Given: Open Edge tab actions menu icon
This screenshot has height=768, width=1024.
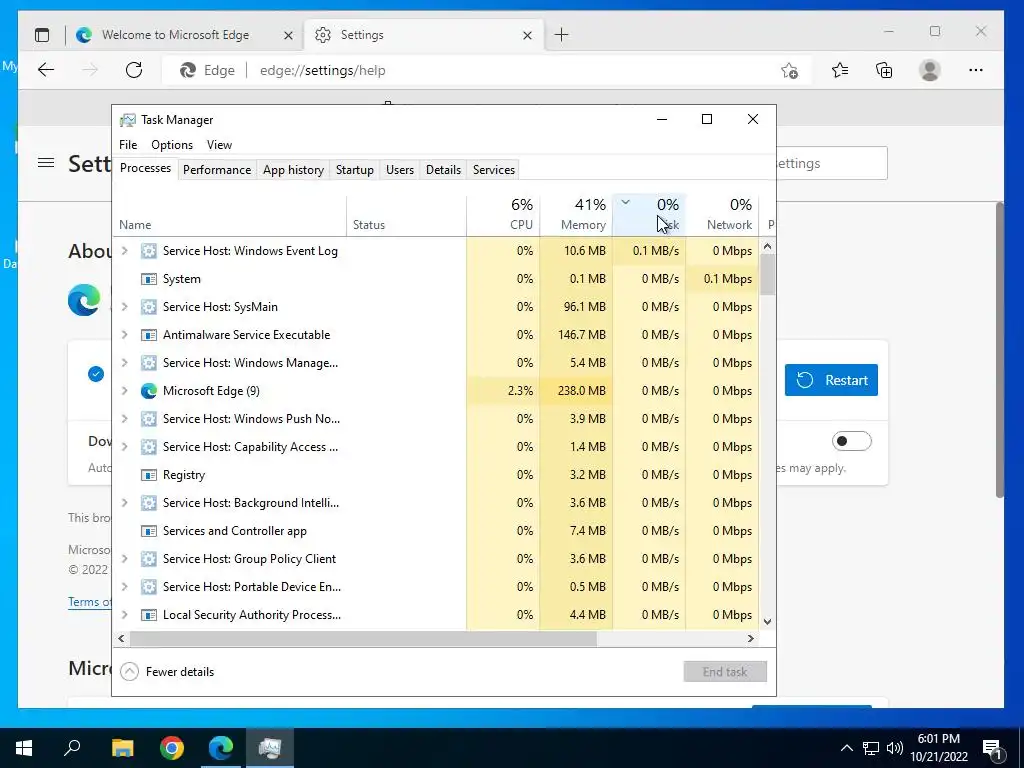Looking at the screenshot, I should [x=42, y=35].
